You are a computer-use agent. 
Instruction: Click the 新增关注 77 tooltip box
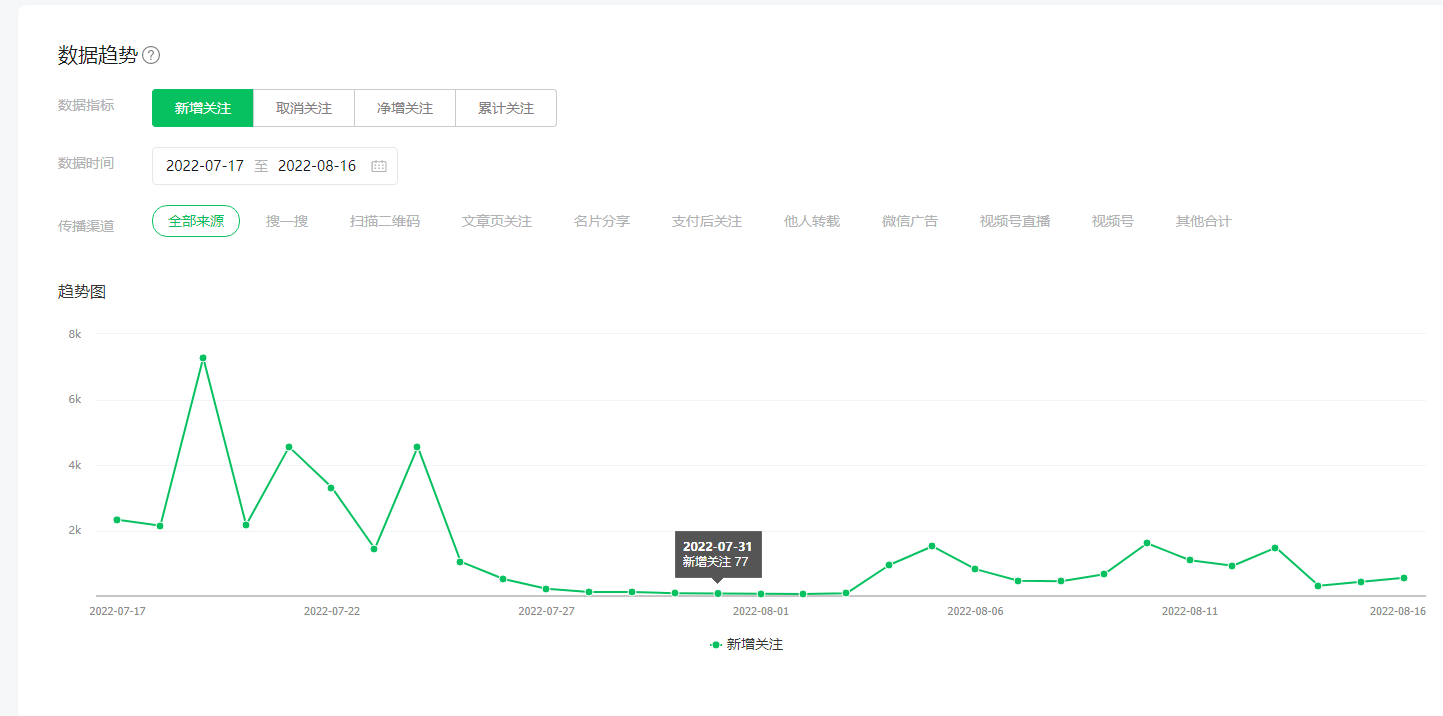click(718, 554)
